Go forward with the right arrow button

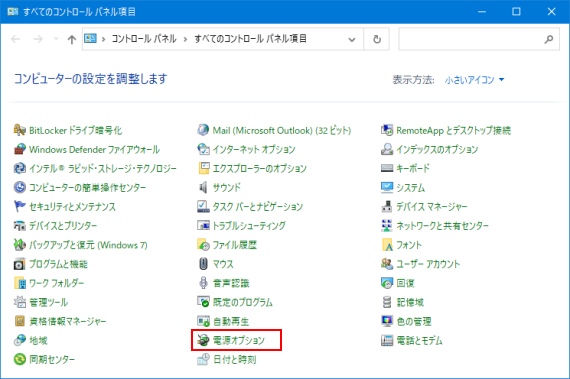click(x=38, y=39)
